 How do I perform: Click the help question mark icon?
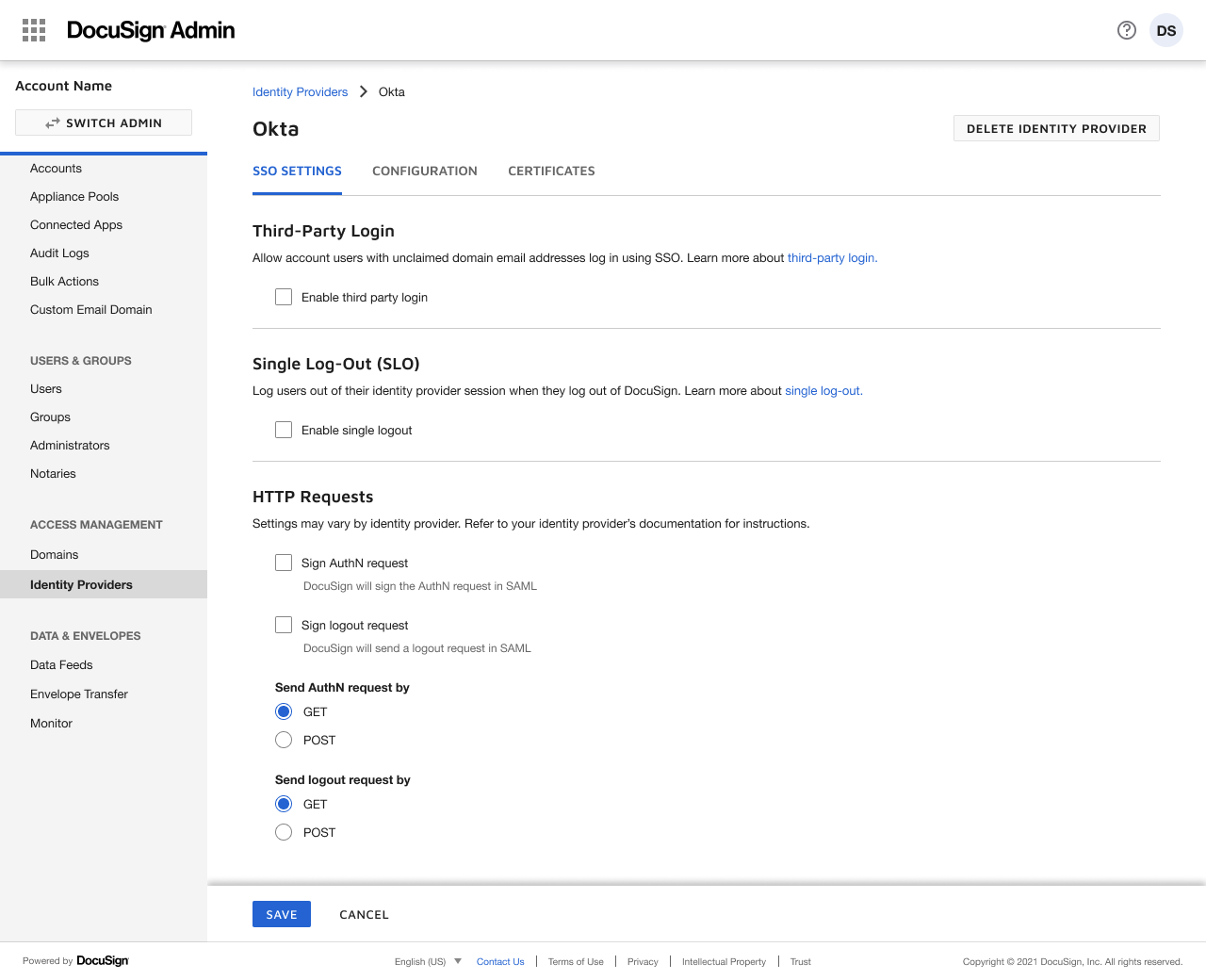[x=1126, y=30]
